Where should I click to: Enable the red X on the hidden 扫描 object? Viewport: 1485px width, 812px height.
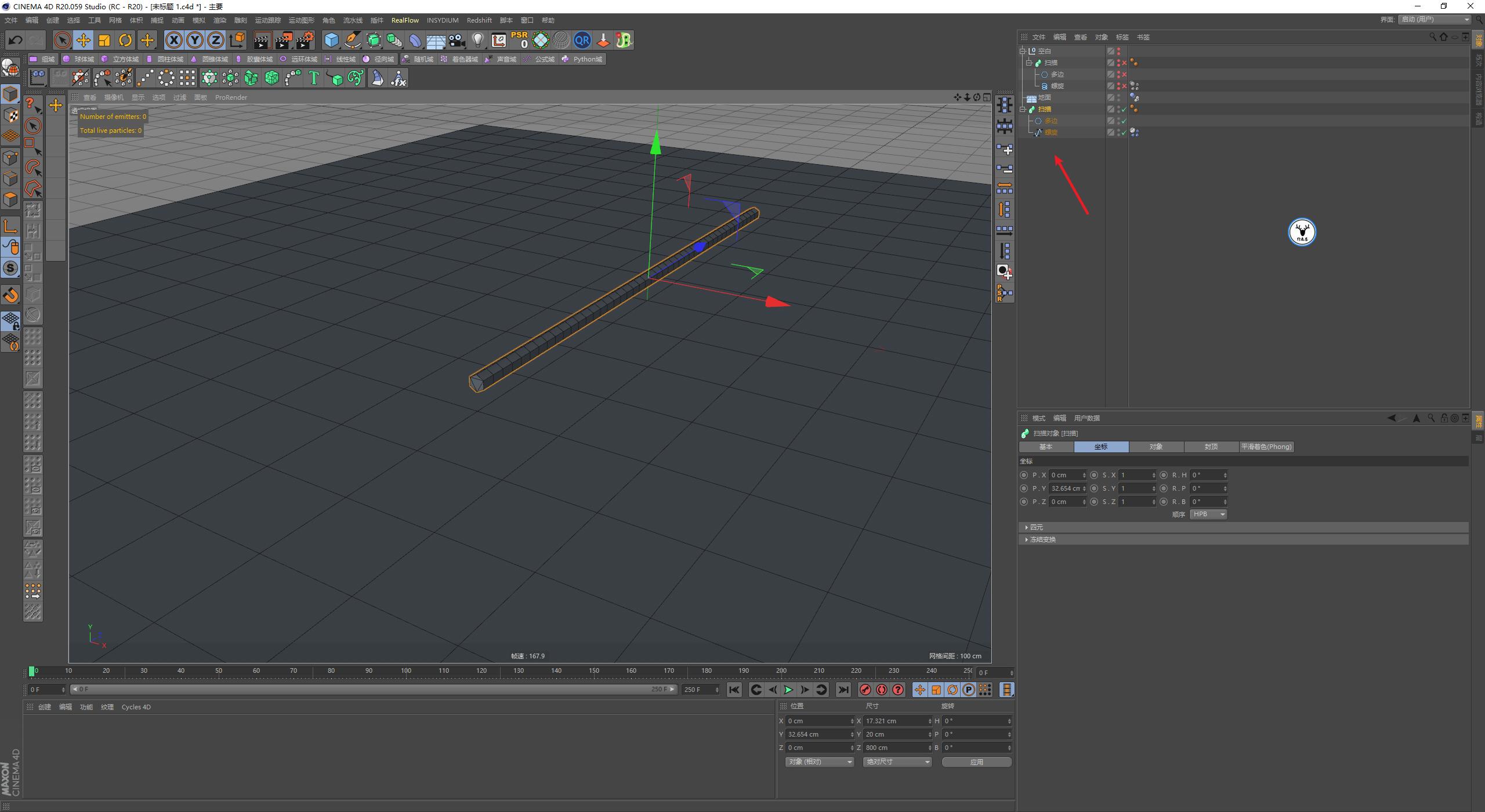pos(1124,62)
